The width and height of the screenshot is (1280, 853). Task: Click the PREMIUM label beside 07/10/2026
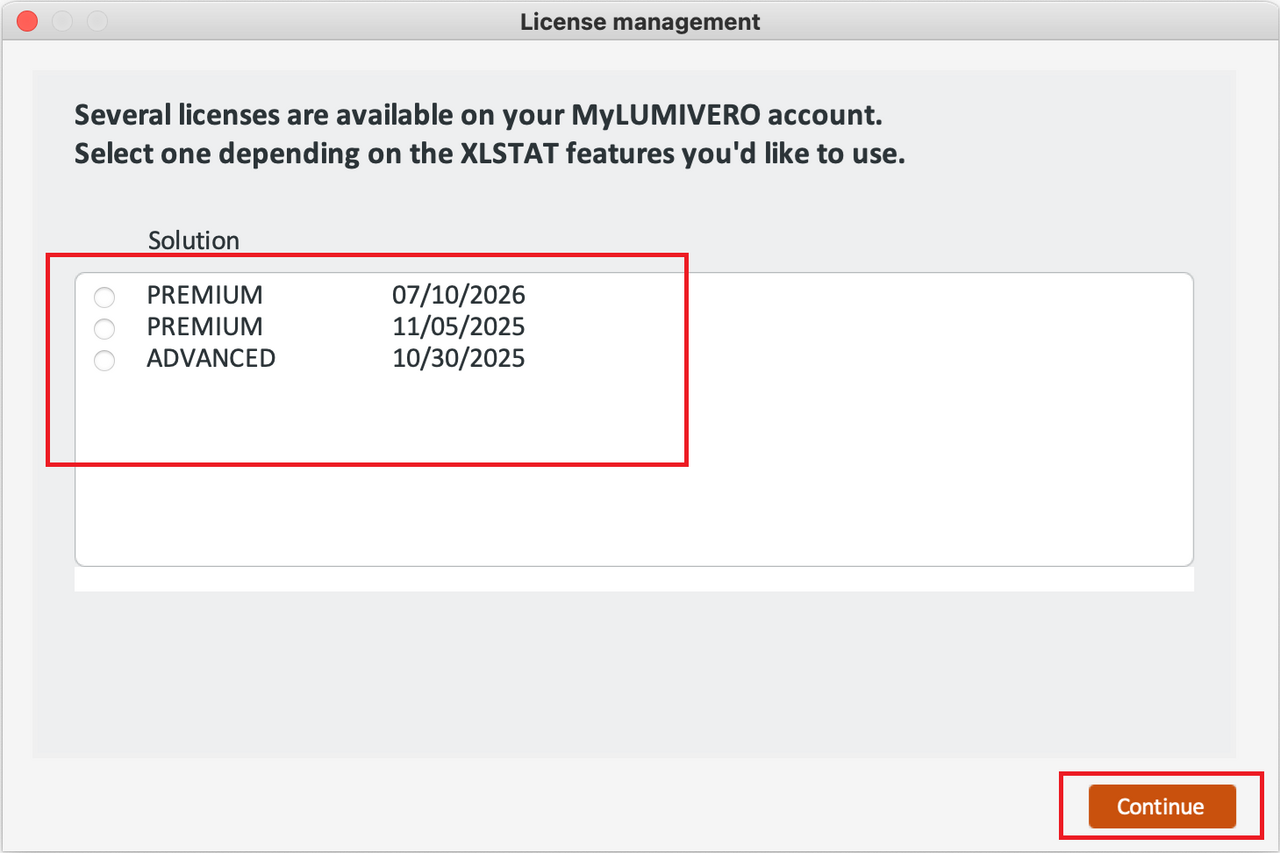pos(205,296)
